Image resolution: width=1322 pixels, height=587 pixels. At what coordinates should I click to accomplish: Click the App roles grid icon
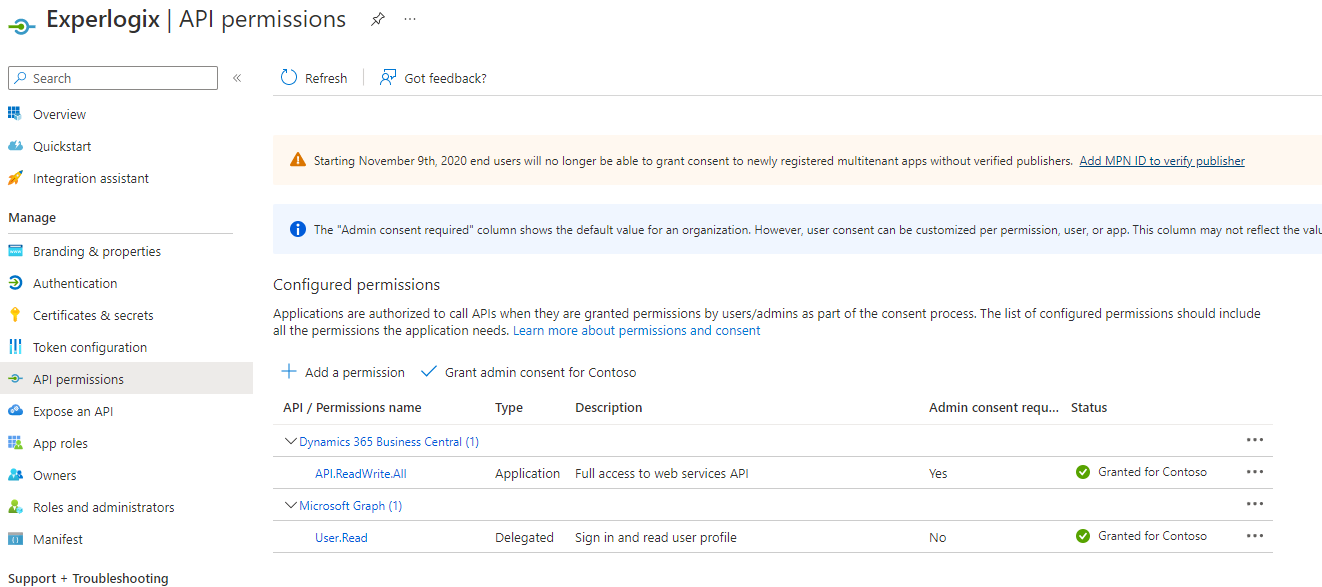pos(15,443)
